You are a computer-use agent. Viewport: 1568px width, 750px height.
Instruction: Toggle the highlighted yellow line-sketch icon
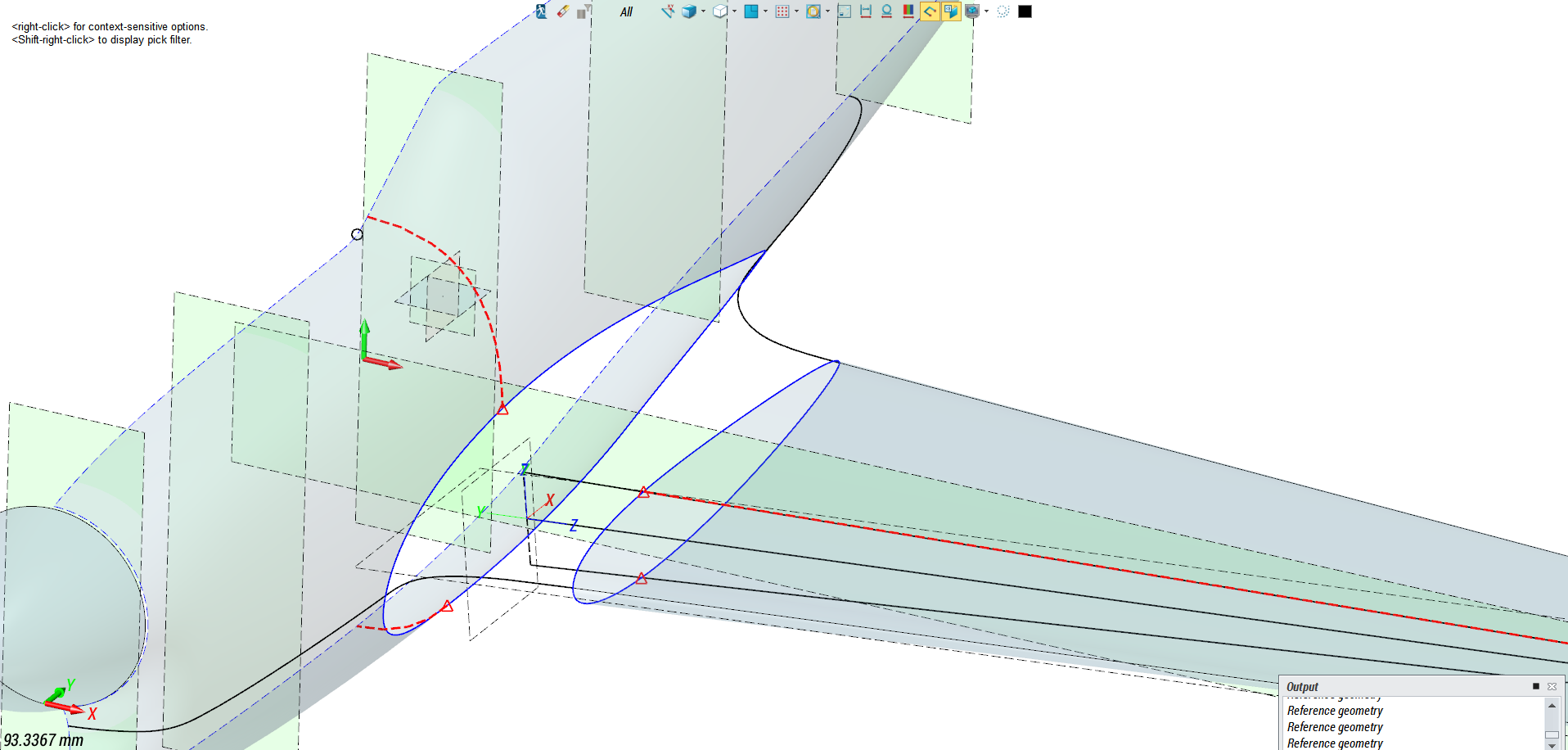click(x=930, y=11)
